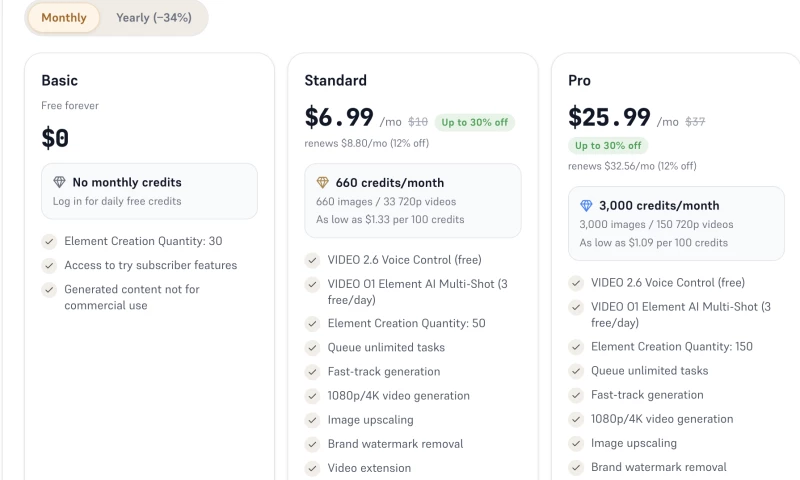The image size is (800, 480).
Task: Click renews $8.80/mo (12% off) text
Action: pyautogui.click(x=367, y=143)
